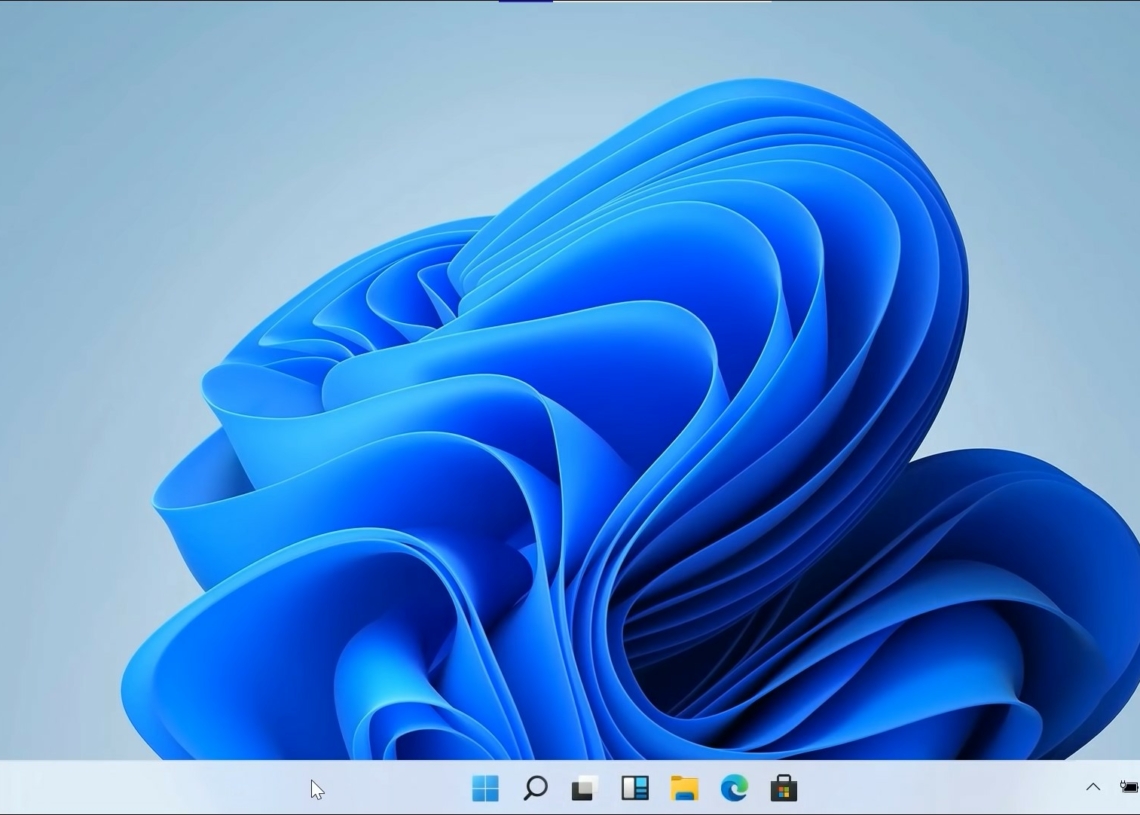
Task: Select the Start button on the taskbar
Action: coord(486,789)
